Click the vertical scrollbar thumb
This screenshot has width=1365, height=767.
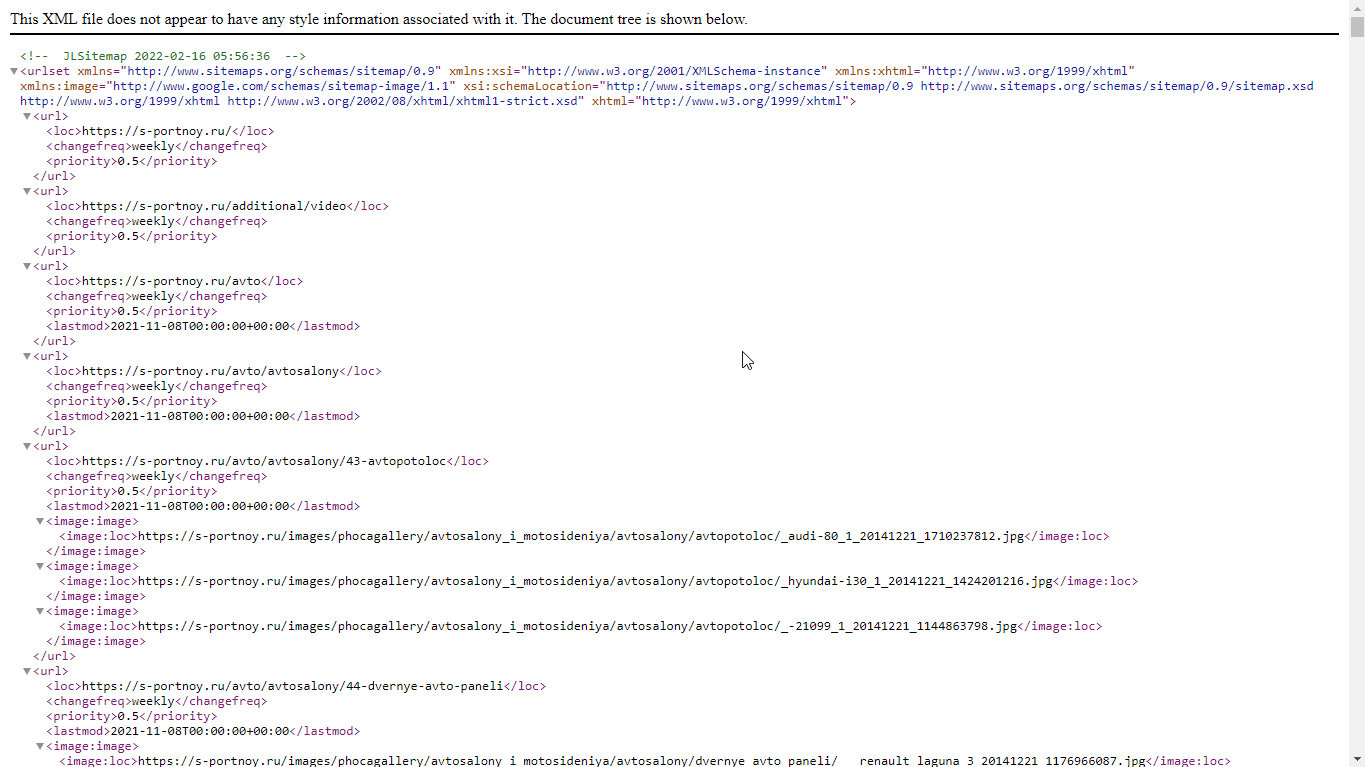tap(1357, 27)
